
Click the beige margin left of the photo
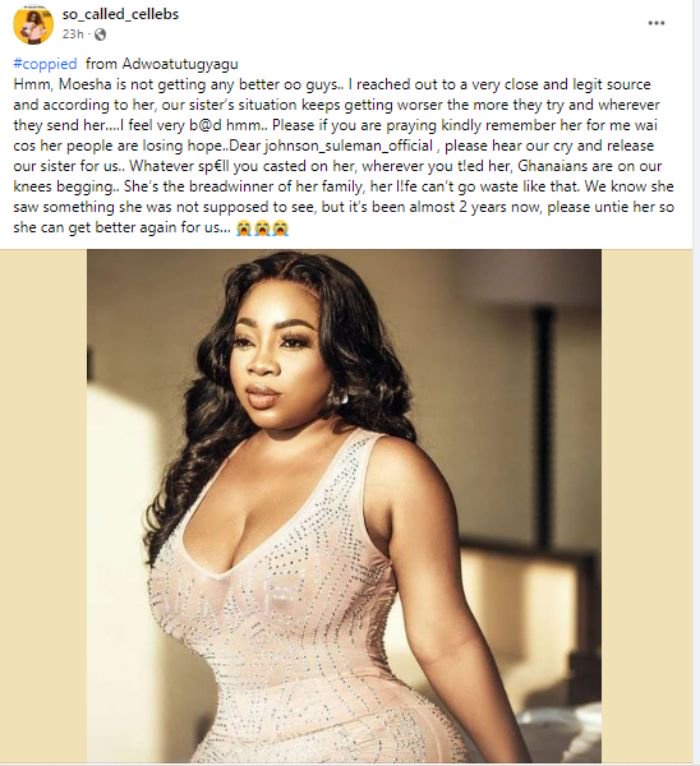[x=43, y=506]
